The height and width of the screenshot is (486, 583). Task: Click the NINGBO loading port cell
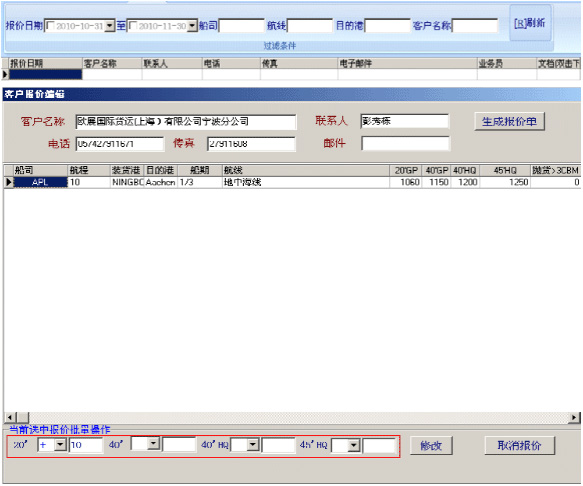tap(127, 182)
